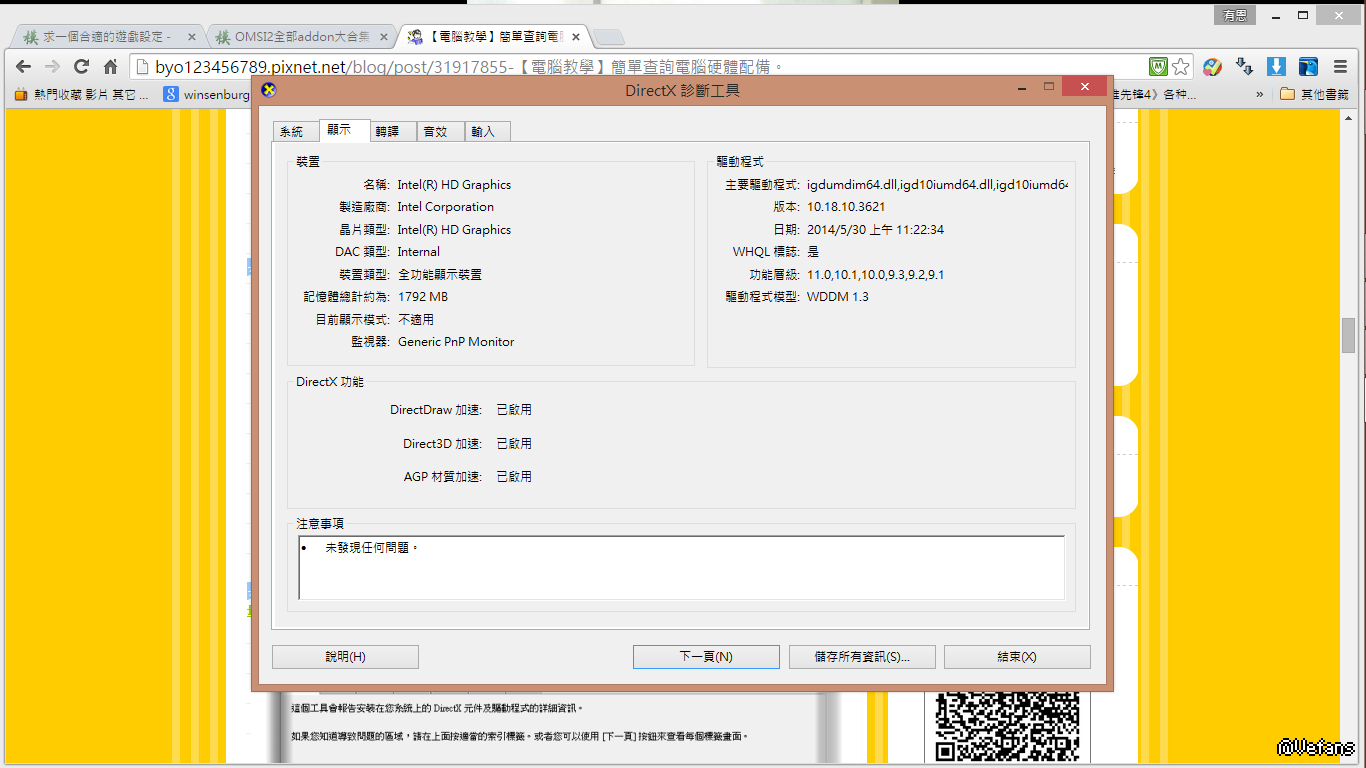The image size is (1366, 768).
Task: Bookmark this page with the star icon
Action: [1181, 67]
